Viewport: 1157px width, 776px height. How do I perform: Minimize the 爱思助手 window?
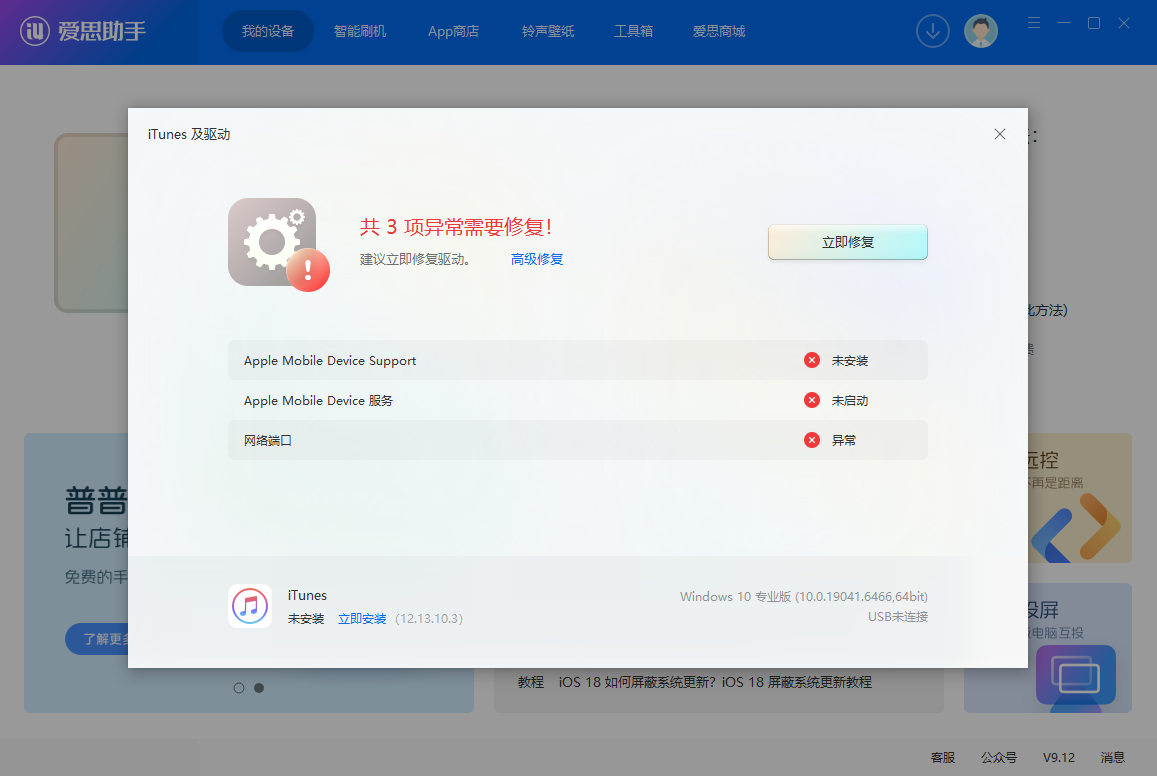coord(1063,23)
